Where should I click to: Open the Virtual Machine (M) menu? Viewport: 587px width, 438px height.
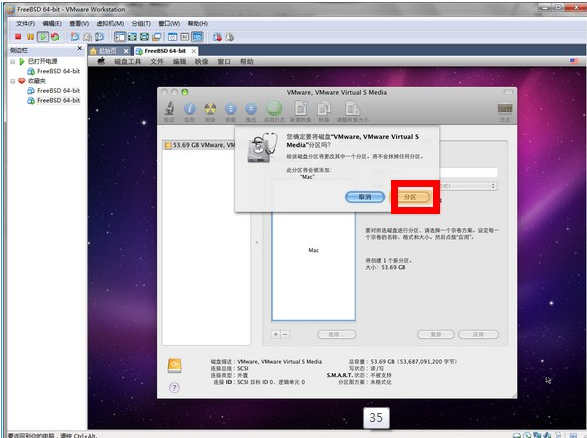click(110, 24)
